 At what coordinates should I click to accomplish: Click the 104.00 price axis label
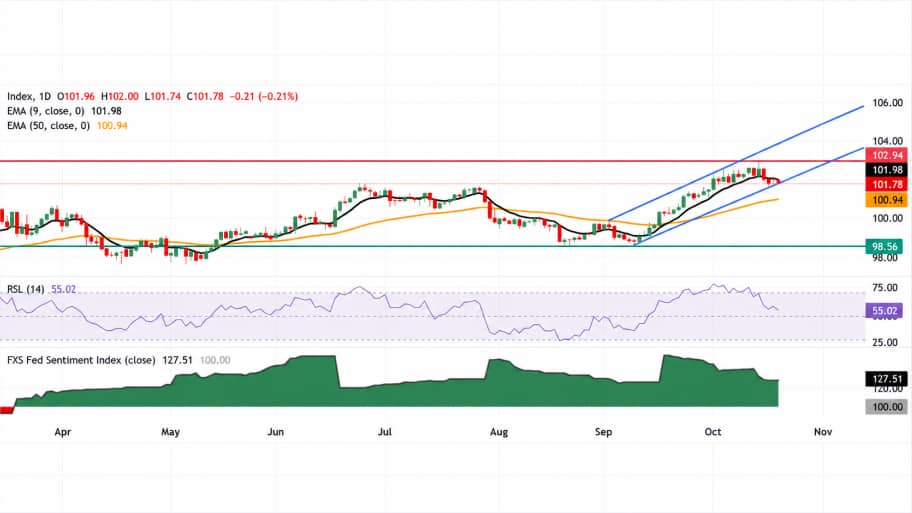[x=888, y=141]
